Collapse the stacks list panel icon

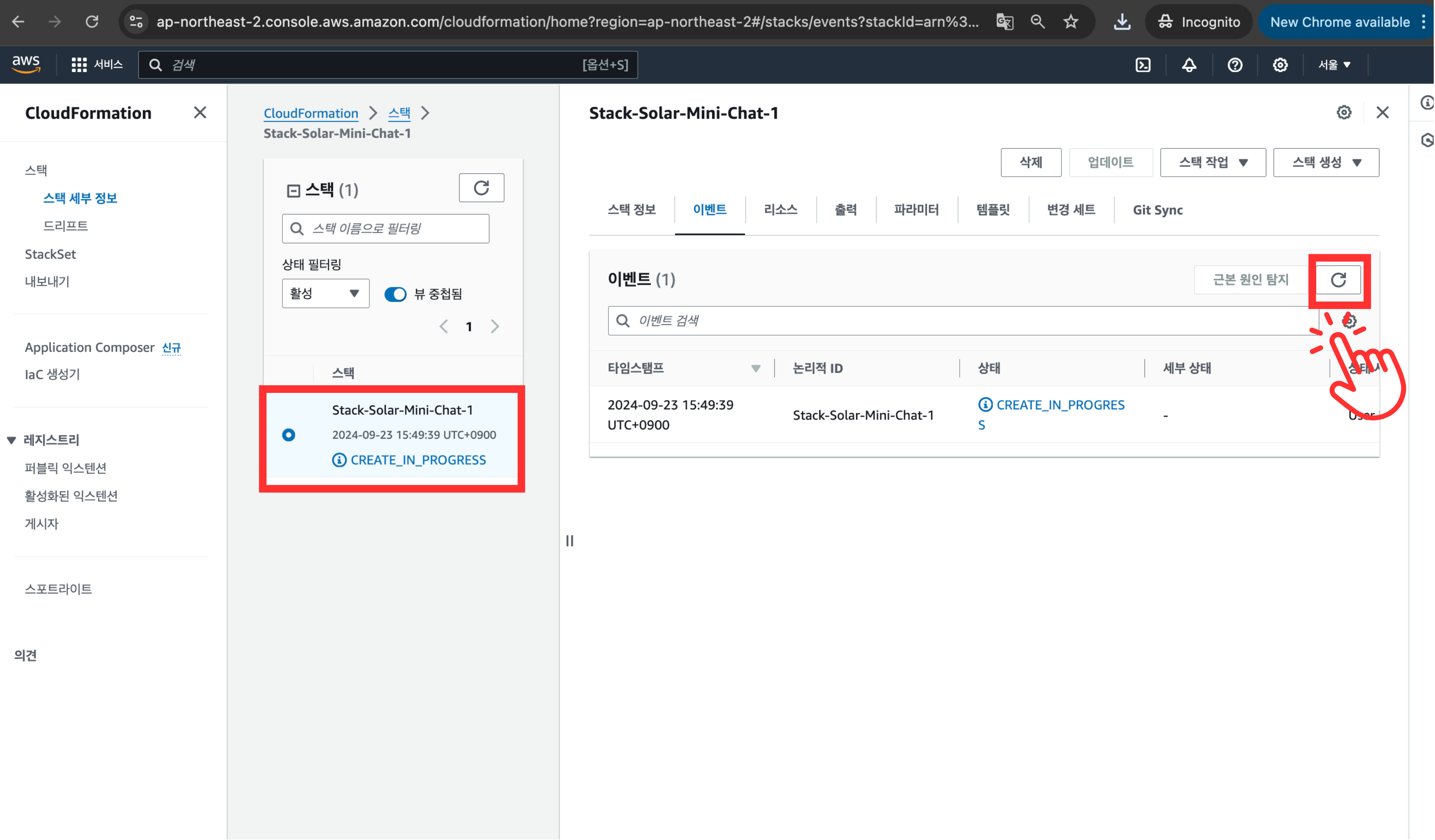pyautogui.click(x=293, y=191)
